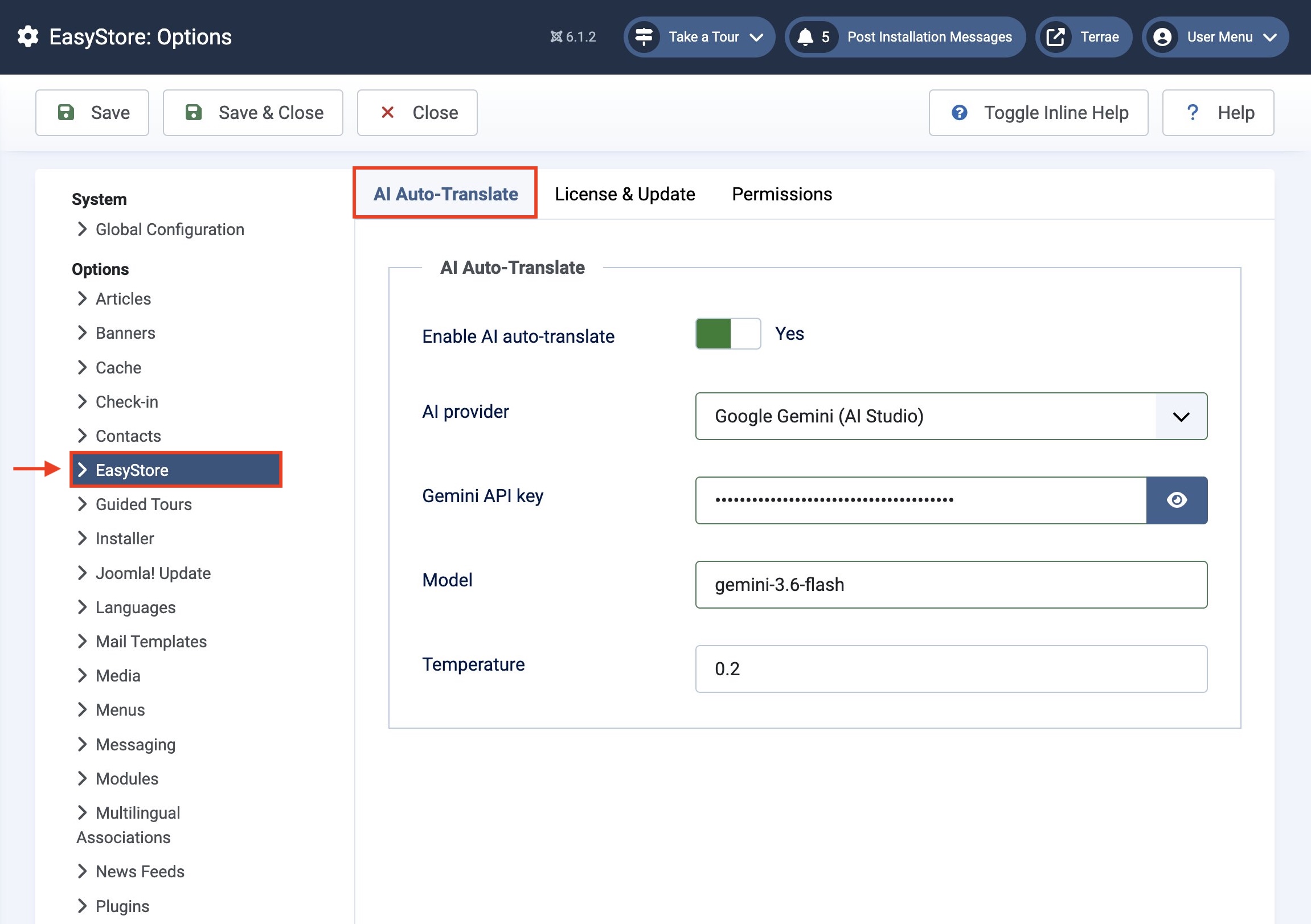The width and height of the screenshot is (1311, 924).
Task: Click the Temperature field label
Action: click(473, 664)
